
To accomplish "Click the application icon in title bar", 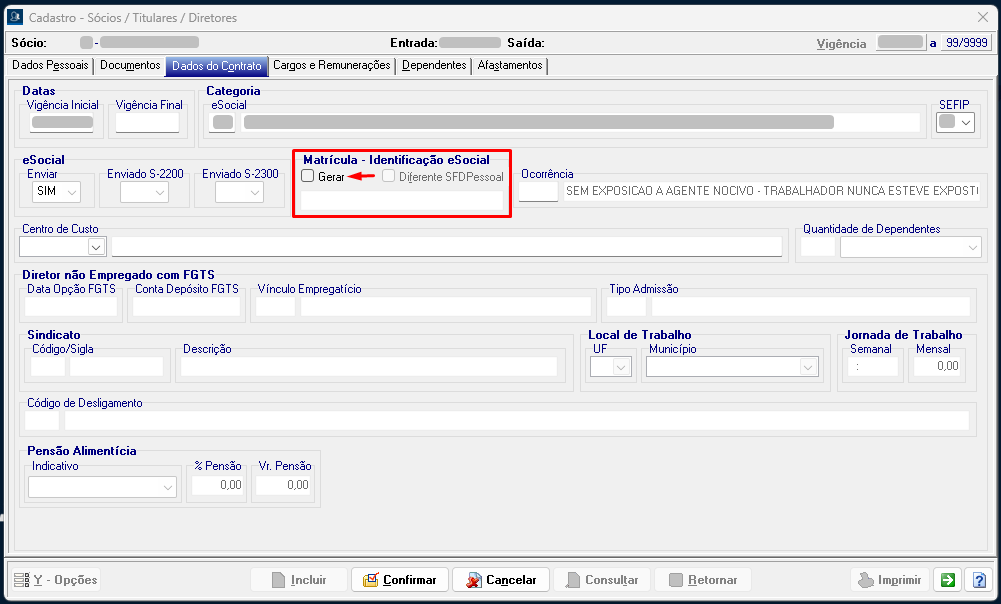I will (15, 16).
